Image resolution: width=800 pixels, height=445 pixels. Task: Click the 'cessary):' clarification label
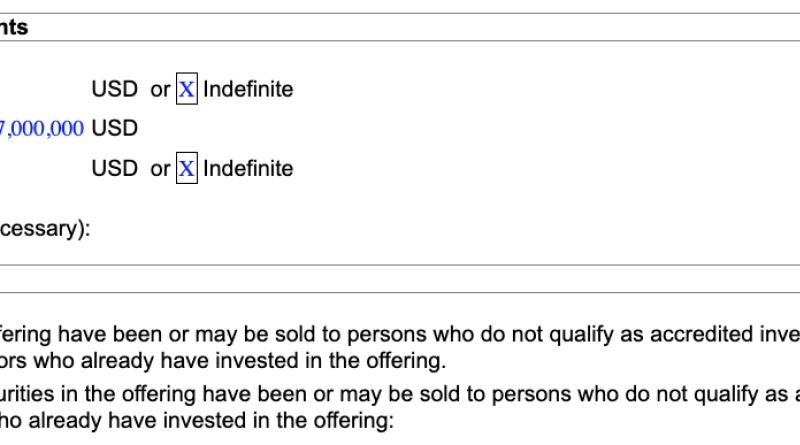click(45, 228)
